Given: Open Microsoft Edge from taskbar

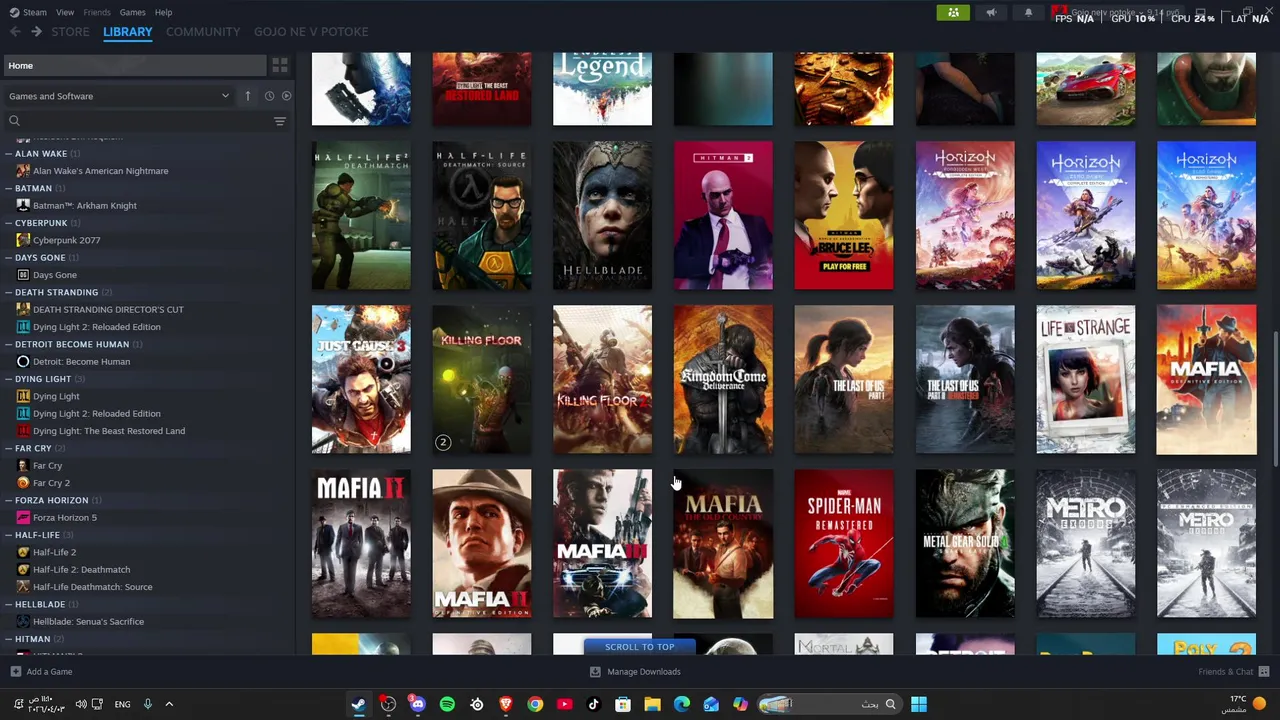Looking at the screenshot, I should [682, 704].
